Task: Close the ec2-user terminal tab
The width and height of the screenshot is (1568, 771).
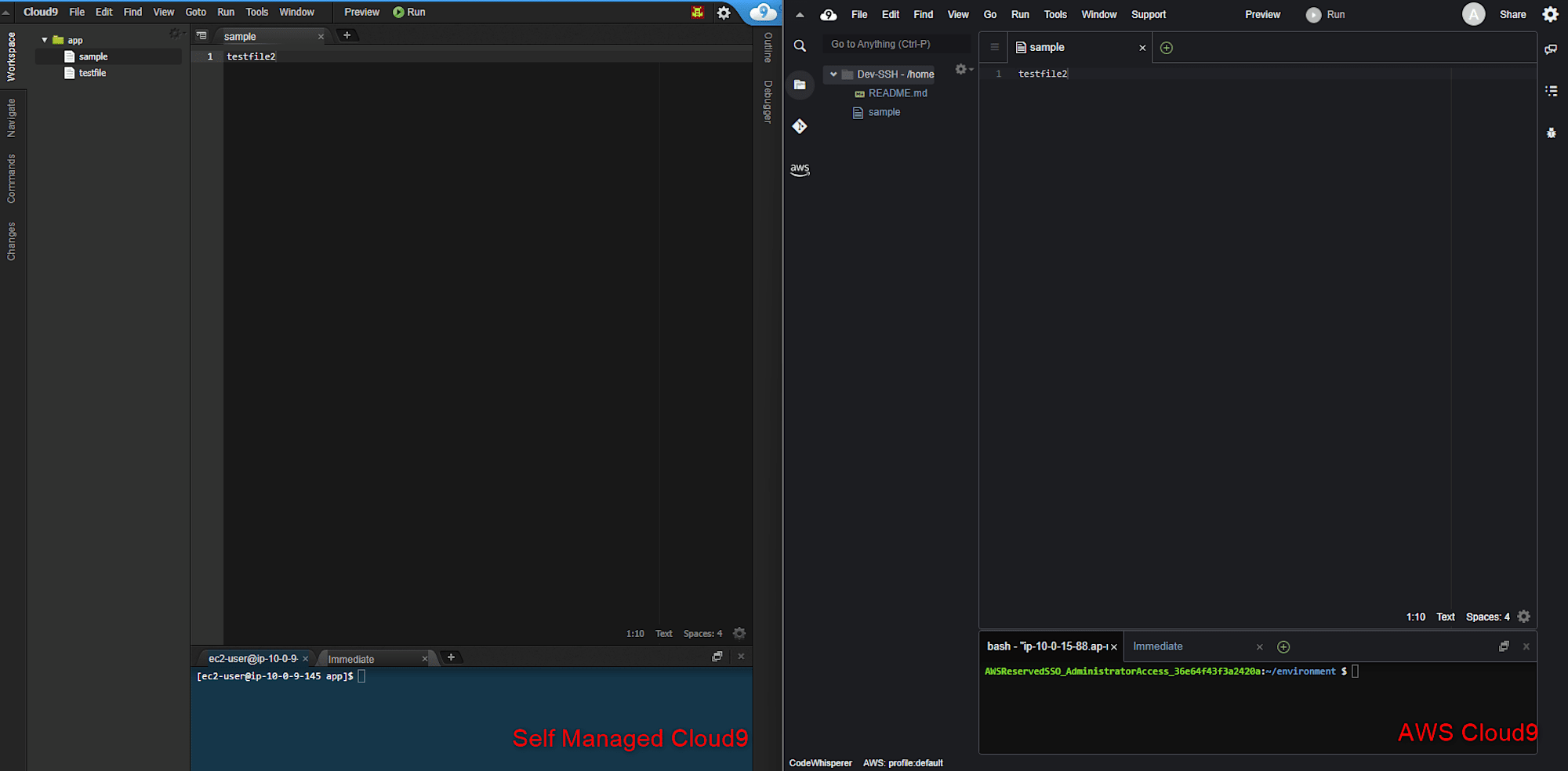Action: 306,659
